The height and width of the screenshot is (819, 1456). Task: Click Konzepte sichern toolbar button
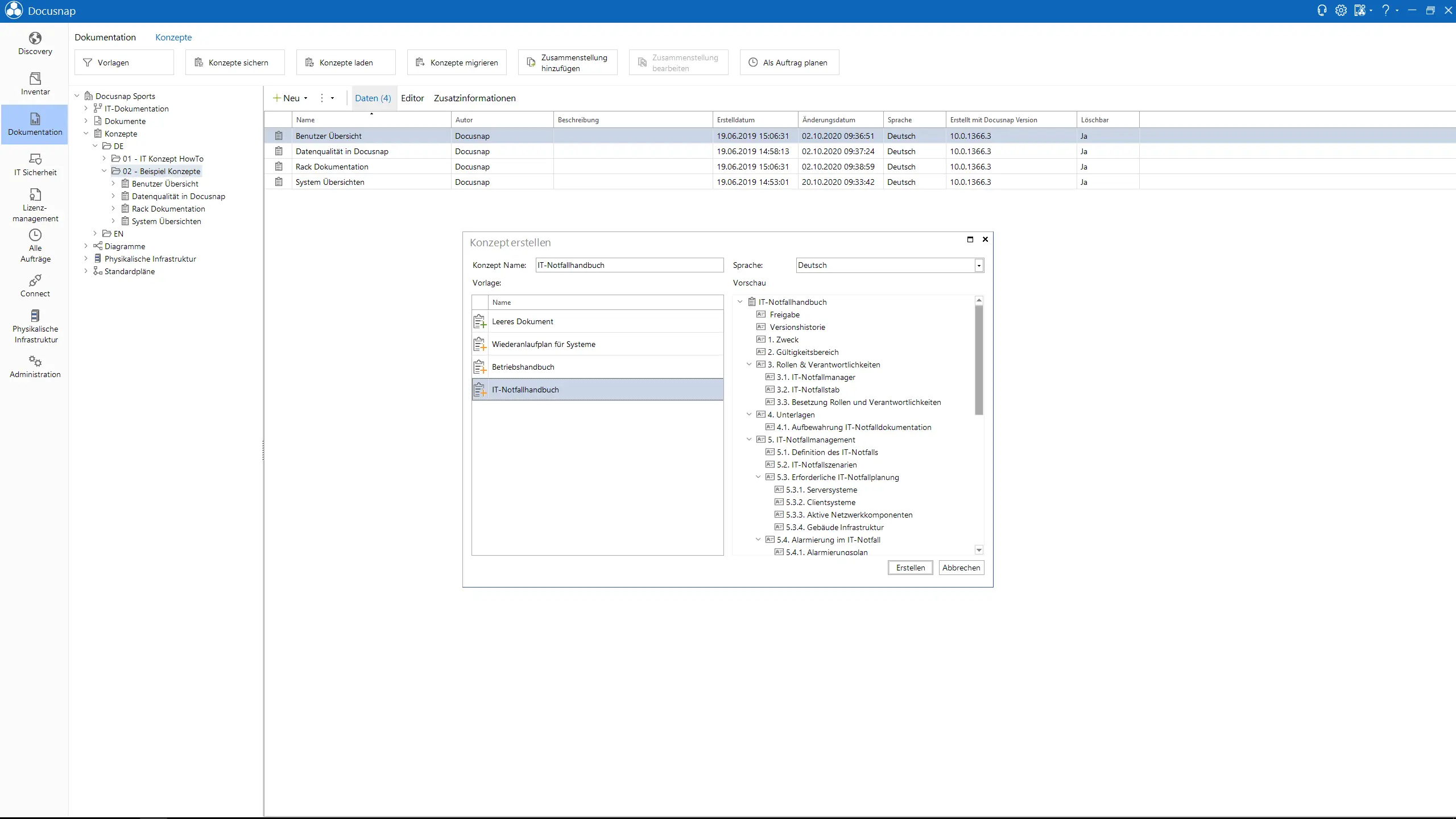[235, 63]
